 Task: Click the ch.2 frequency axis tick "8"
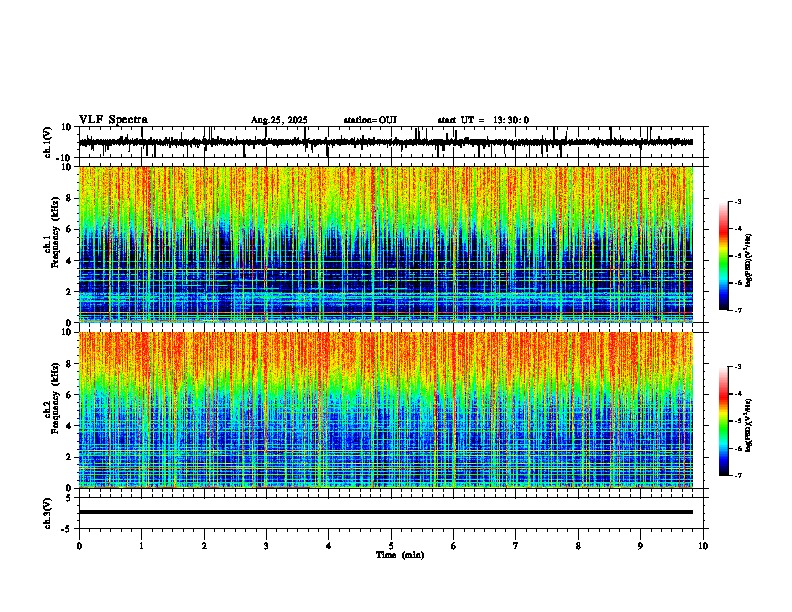pyautogui.click(x=70, y=364)
